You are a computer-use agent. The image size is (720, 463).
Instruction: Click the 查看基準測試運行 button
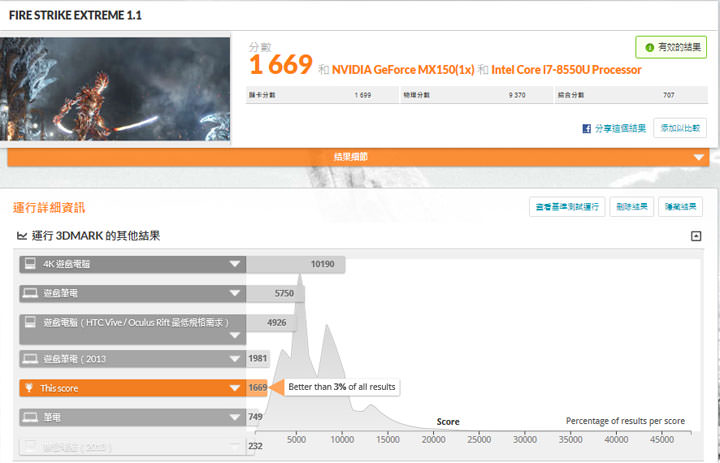pos(567,207)
